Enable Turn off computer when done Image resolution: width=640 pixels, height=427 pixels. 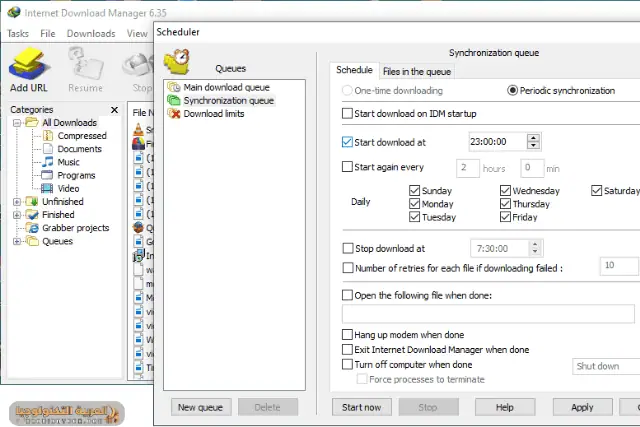(347, 364)
